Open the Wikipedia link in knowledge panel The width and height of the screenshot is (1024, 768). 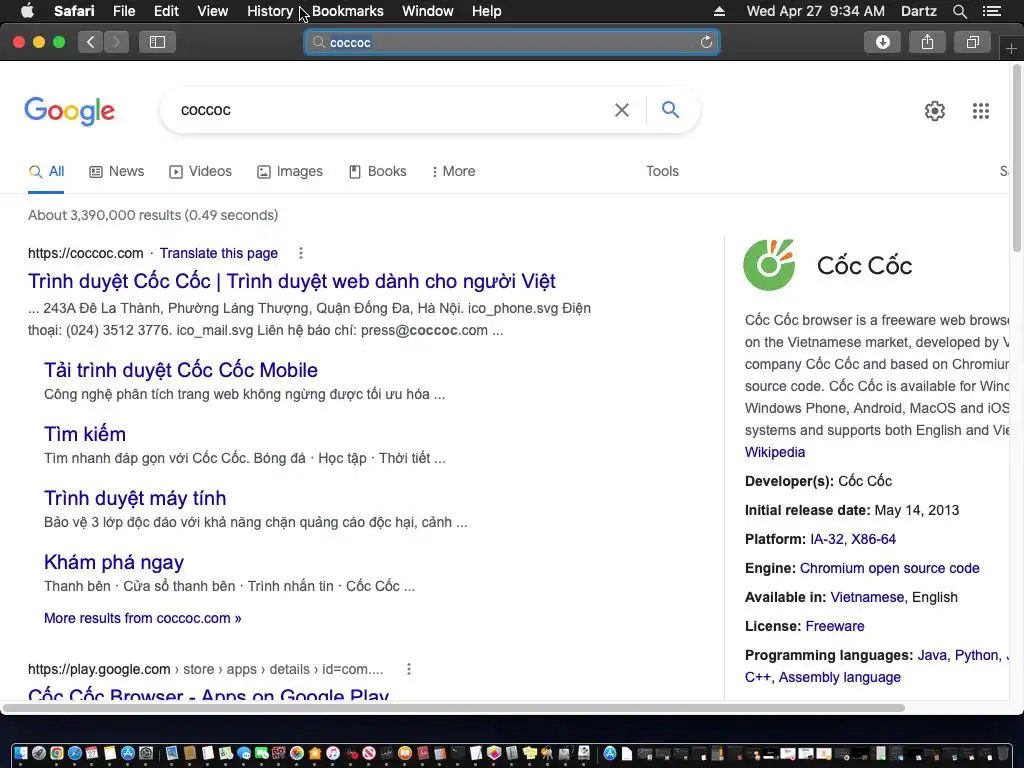775,453
